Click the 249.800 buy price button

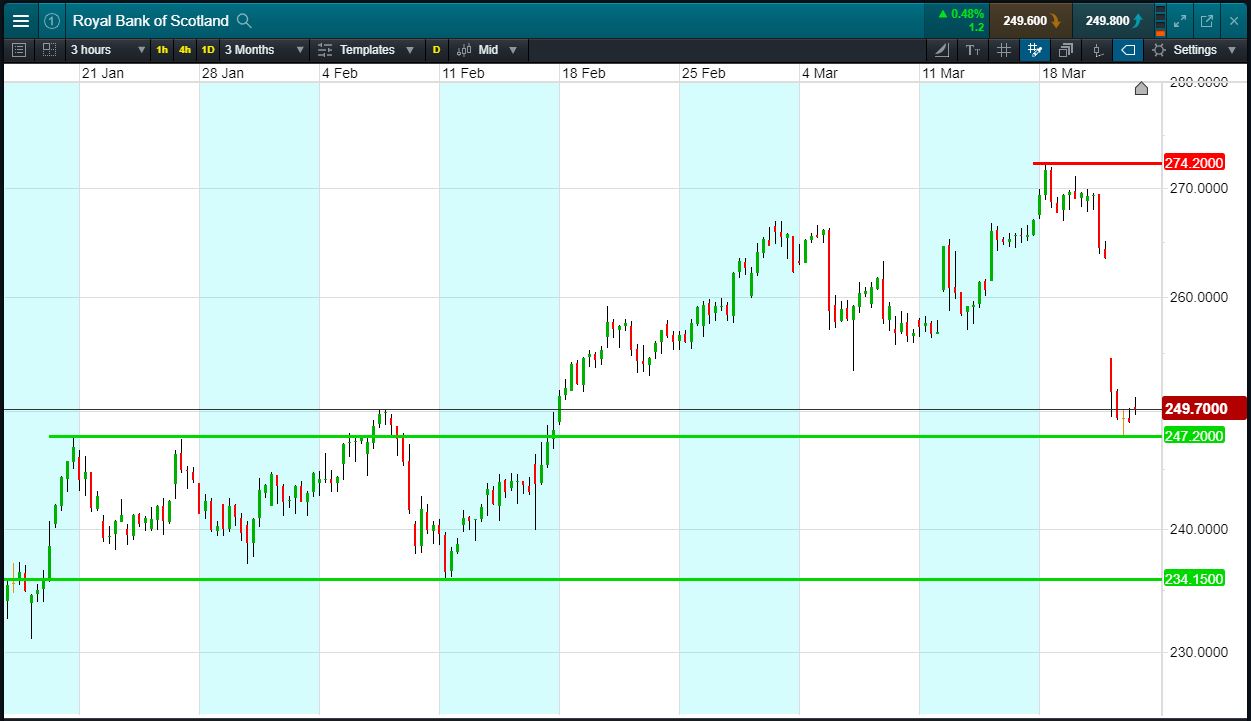point(1110,20)
